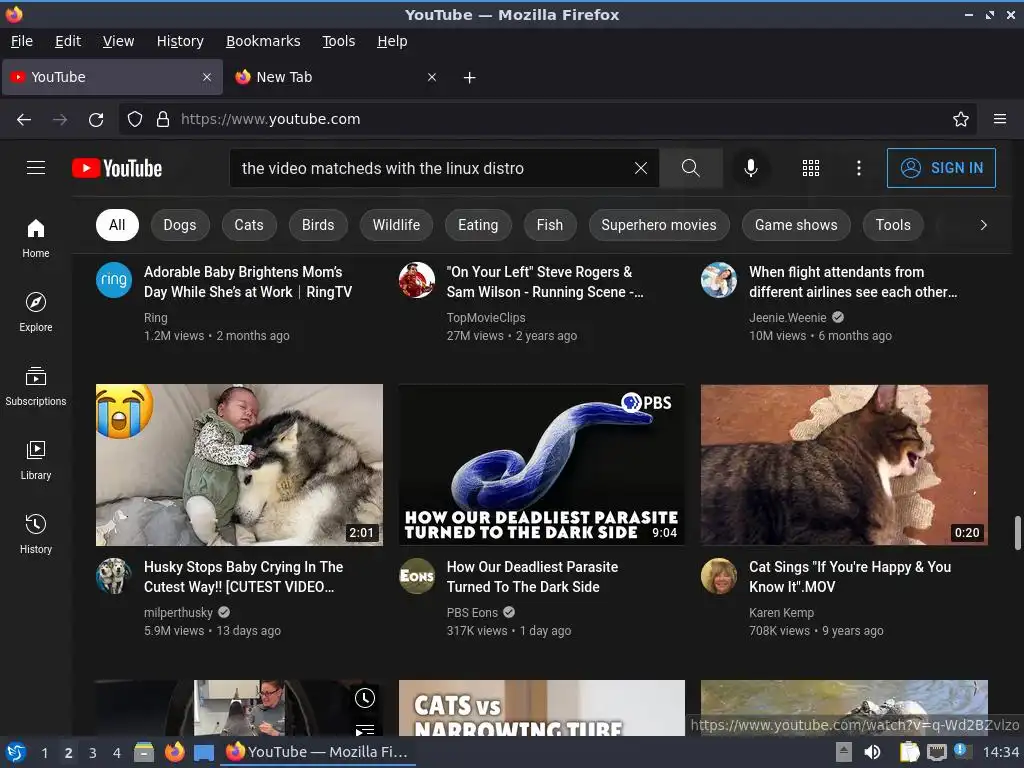Start voice search with microphone icon
1024x768 pixels.
coord(751,168)
